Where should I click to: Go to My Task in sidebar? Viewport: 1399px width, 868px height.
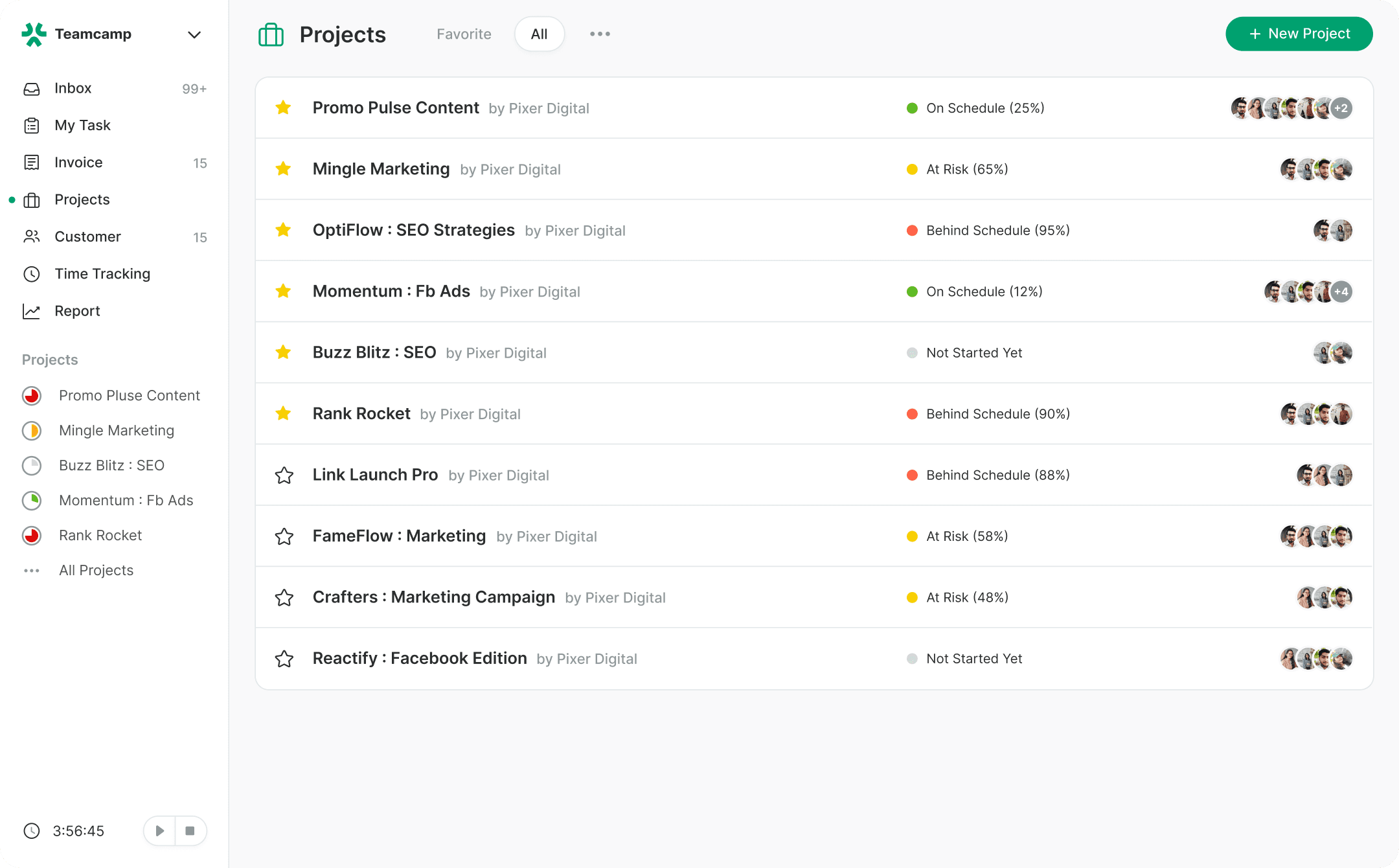[x=82, y=126]
